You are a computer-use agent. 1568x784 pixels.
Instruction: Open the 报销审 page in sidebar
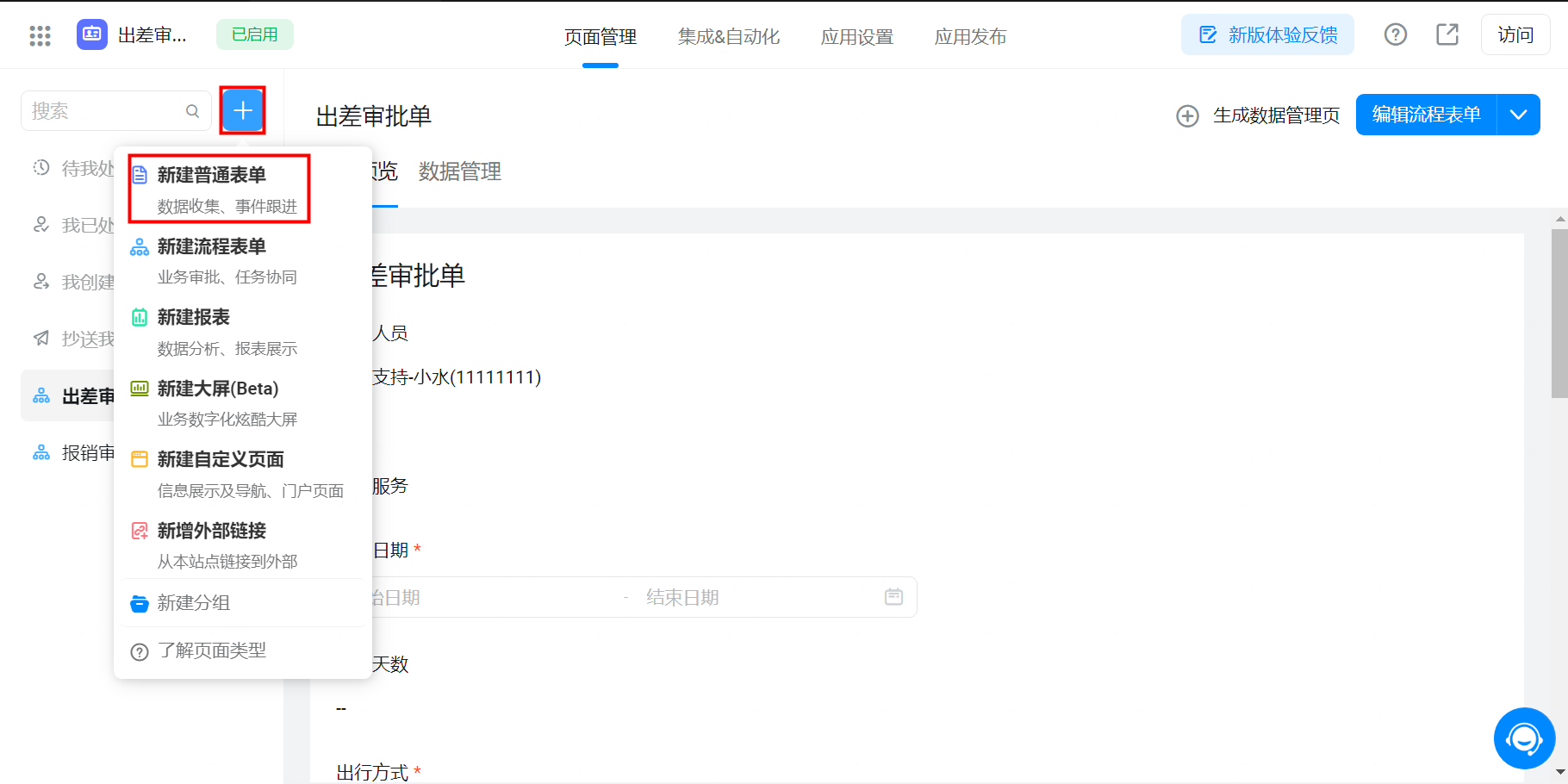(x=69, y=453)
